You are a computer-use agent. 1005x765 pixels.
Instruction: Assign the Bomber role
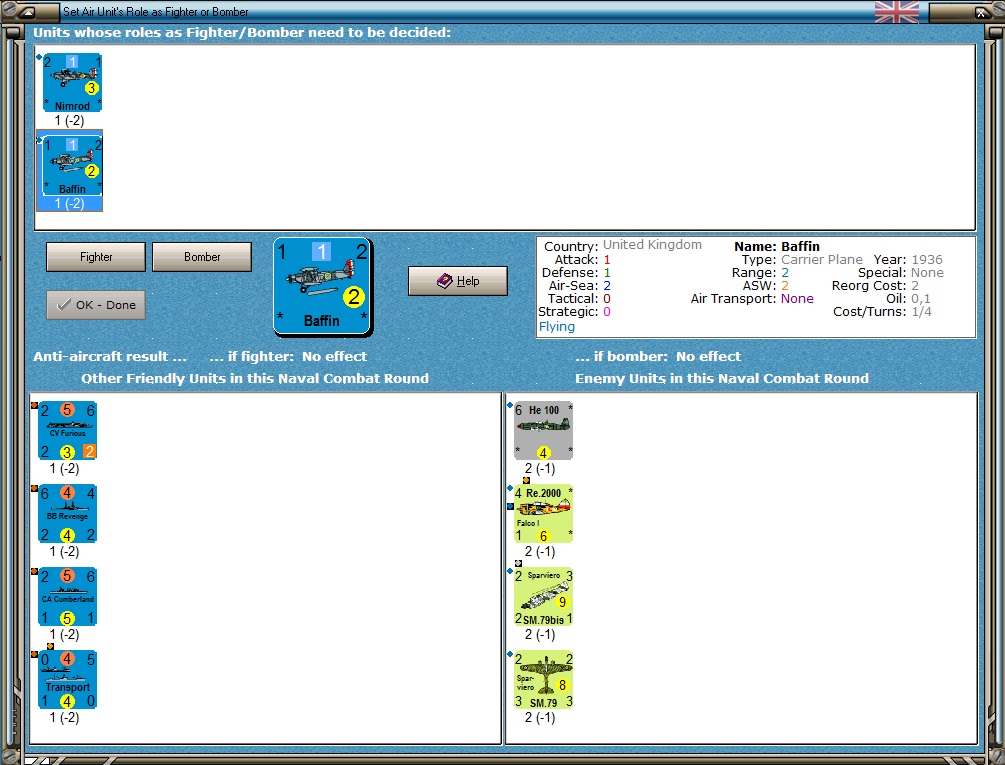coord(202,257)
